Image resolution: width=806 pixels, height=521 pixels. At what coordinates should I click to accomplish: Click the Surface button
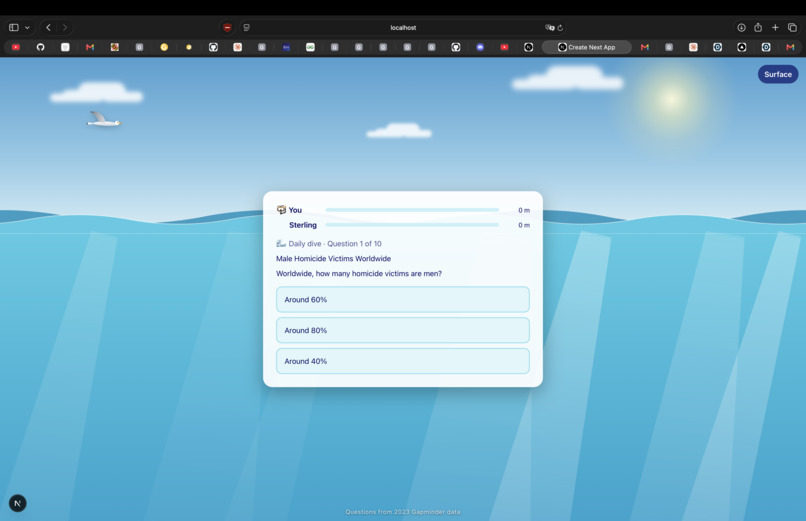pyautogui.click(x=778, y=75)
